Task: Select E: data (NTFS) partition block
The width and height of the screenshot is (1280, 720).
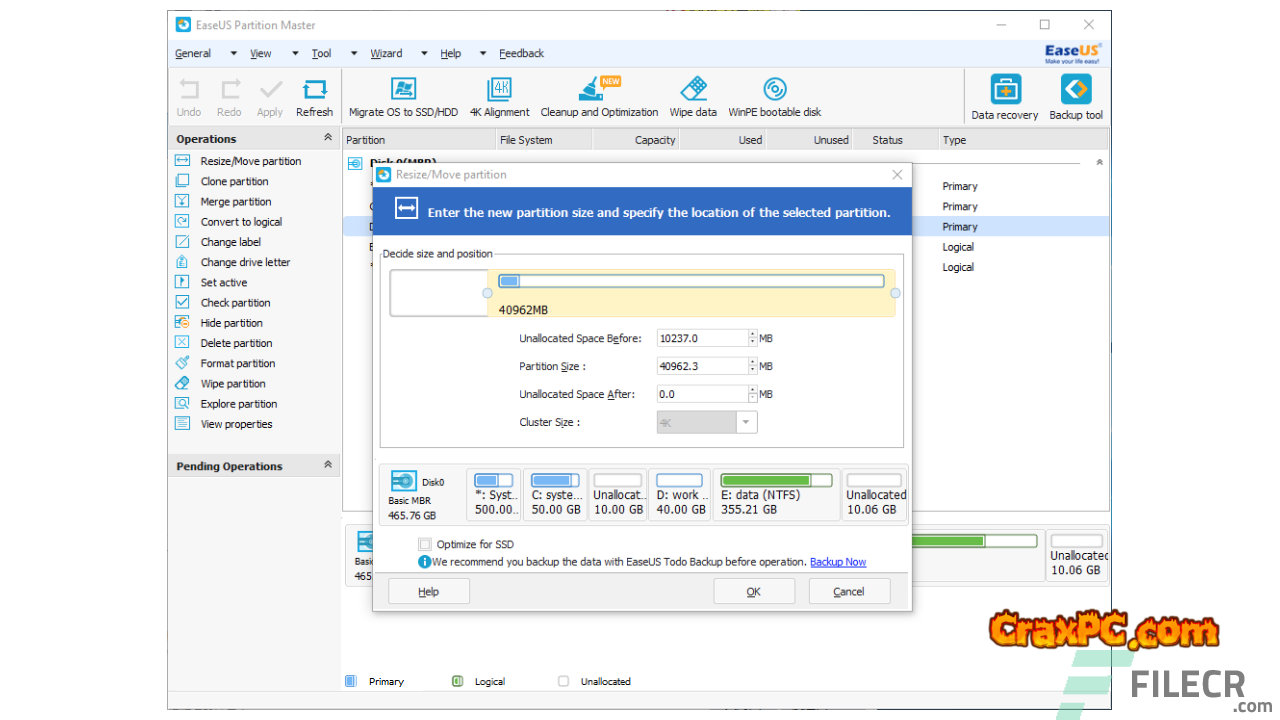Action: (775, 495)
